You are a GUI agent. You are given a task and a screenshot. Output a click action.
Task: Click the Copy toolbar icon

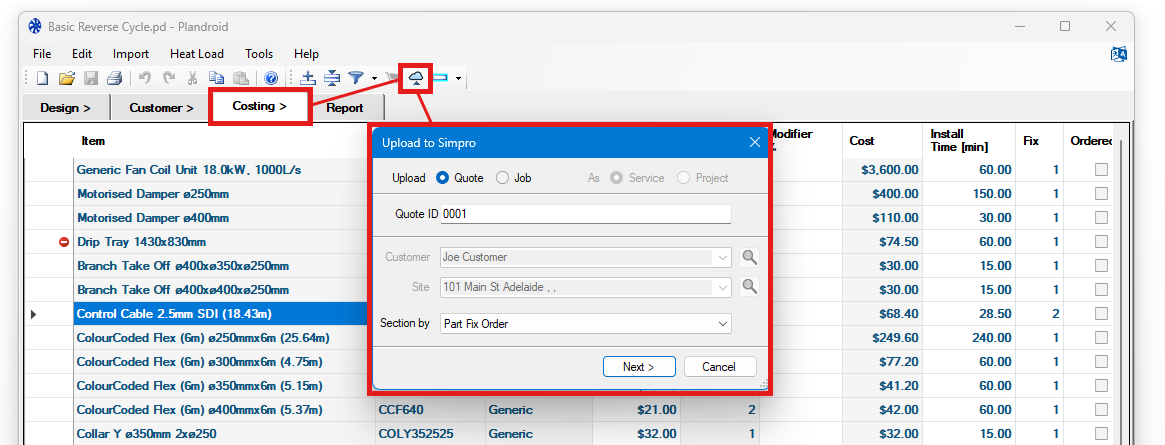[x=216, y=77]
